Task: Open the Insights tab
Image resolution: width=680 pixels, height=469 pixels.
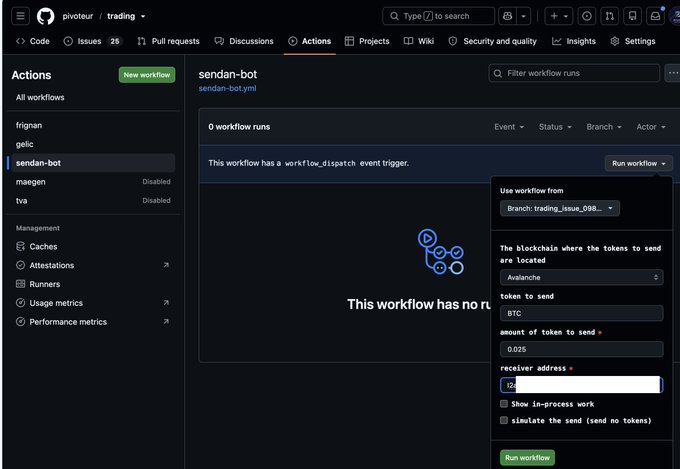Action: click(x=574, y=41)
